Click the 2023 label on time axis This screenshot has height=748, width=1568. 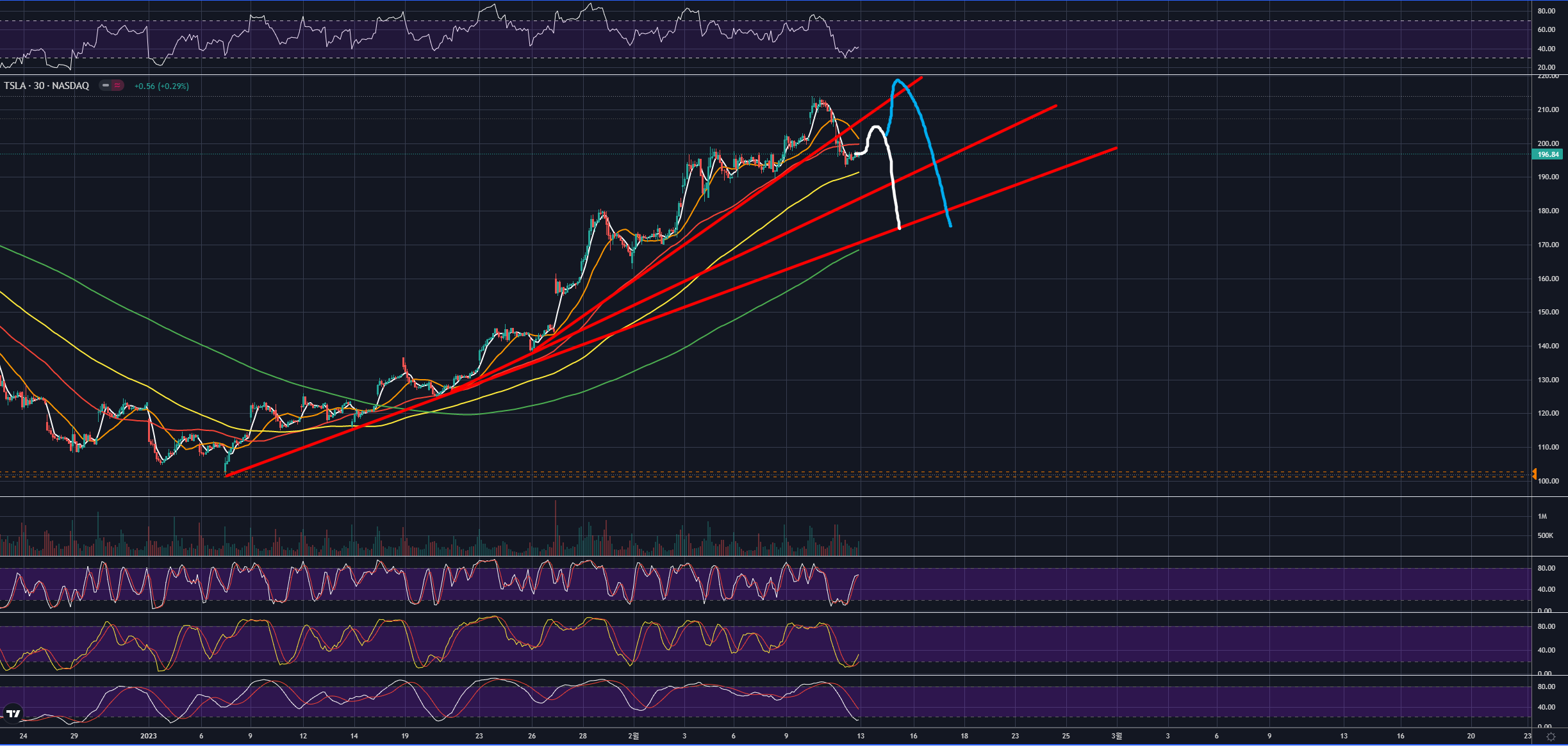point(148,736)
